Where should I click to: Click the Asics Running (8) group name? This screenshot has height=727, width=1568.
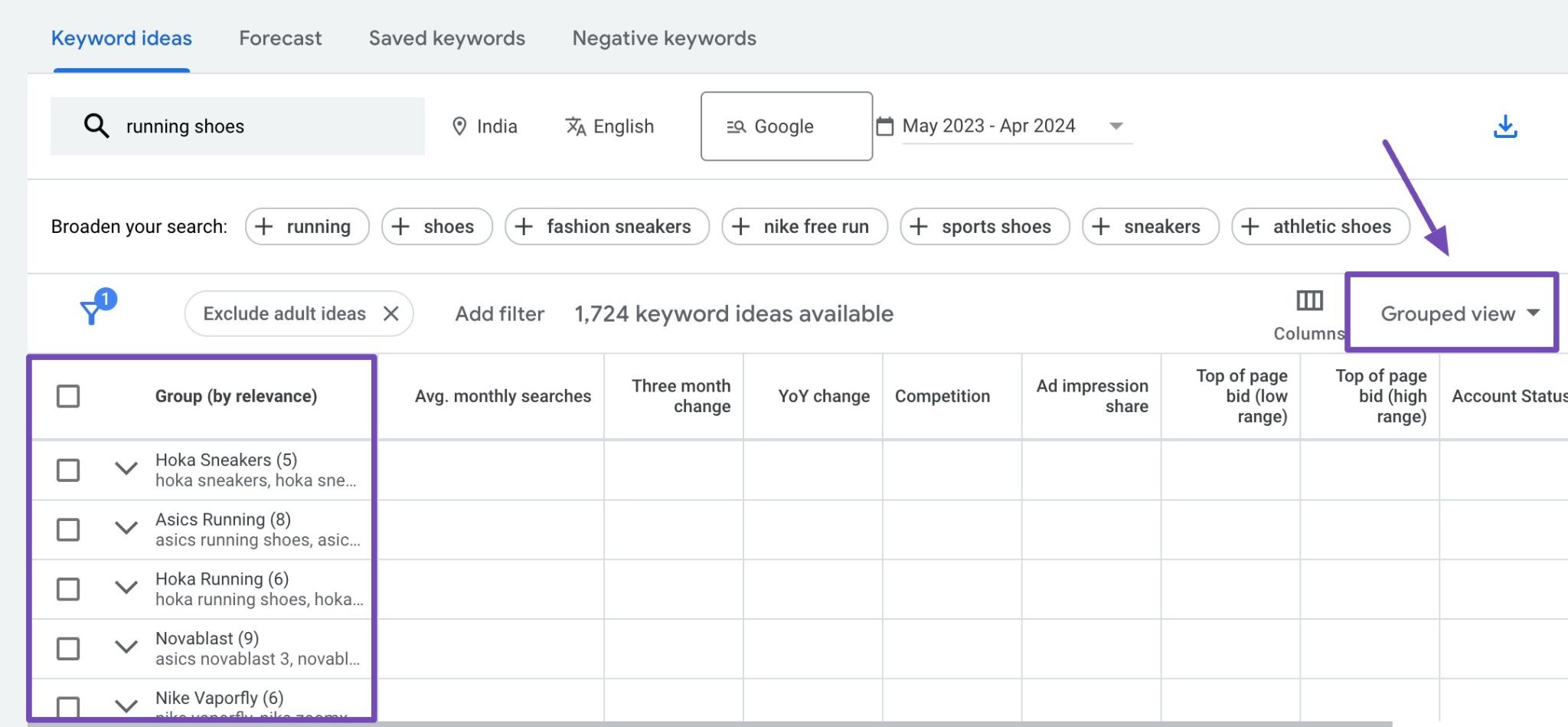pos(223,519)
